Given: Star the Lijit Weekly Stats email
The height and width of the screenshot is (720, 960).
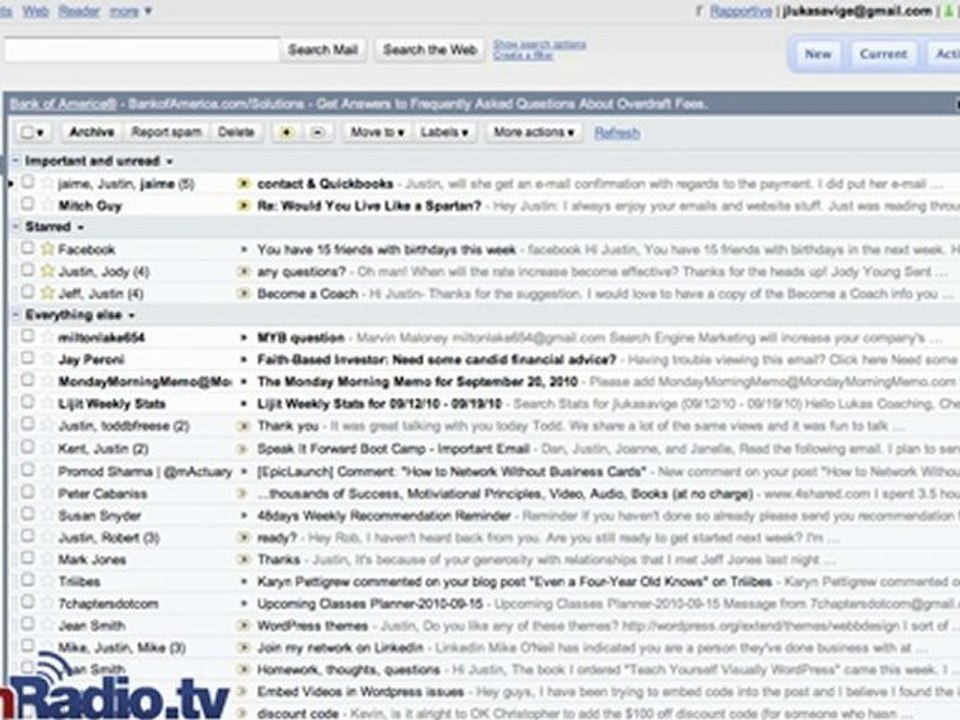Looking at the screenshot, I should [47, 403].
